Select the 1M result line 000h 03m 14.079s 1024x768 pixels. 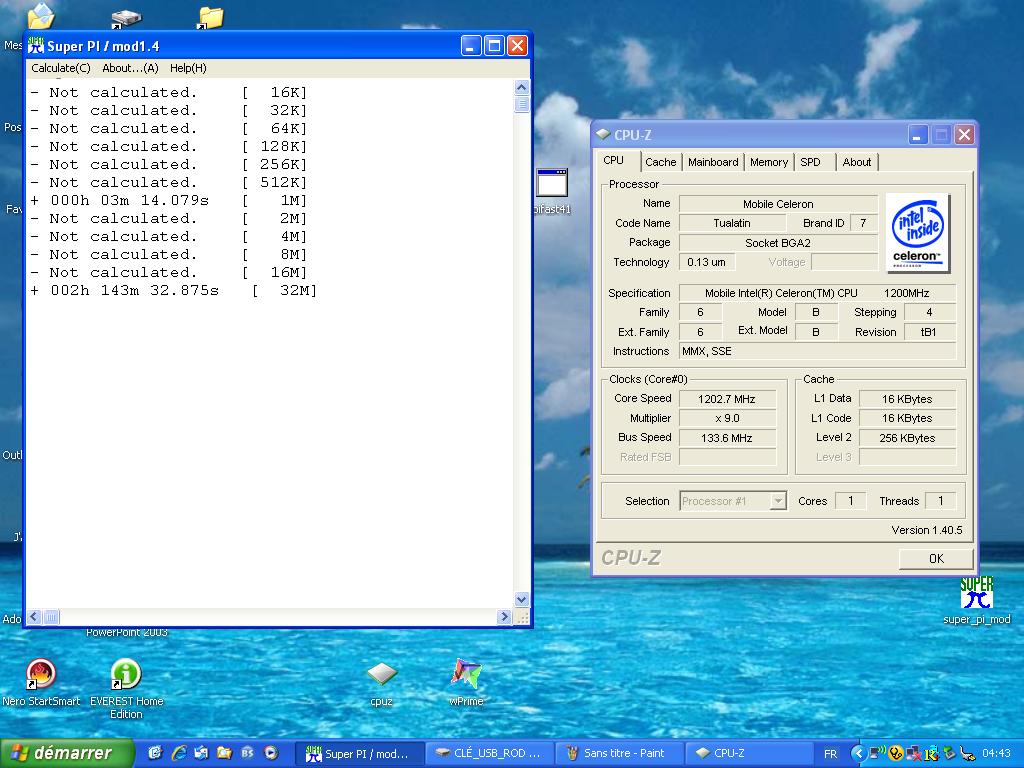click(168, 200)
